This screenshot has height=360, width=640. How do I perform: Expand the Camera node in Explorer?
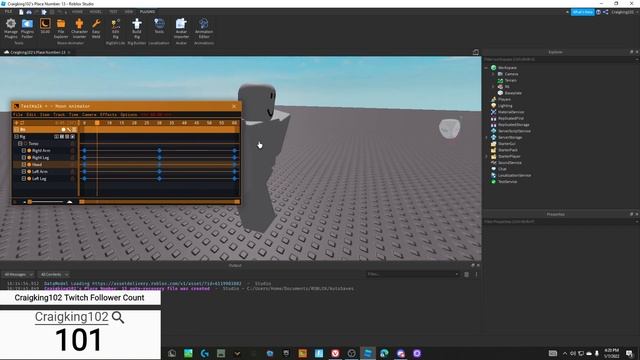[x=493, y=74]
